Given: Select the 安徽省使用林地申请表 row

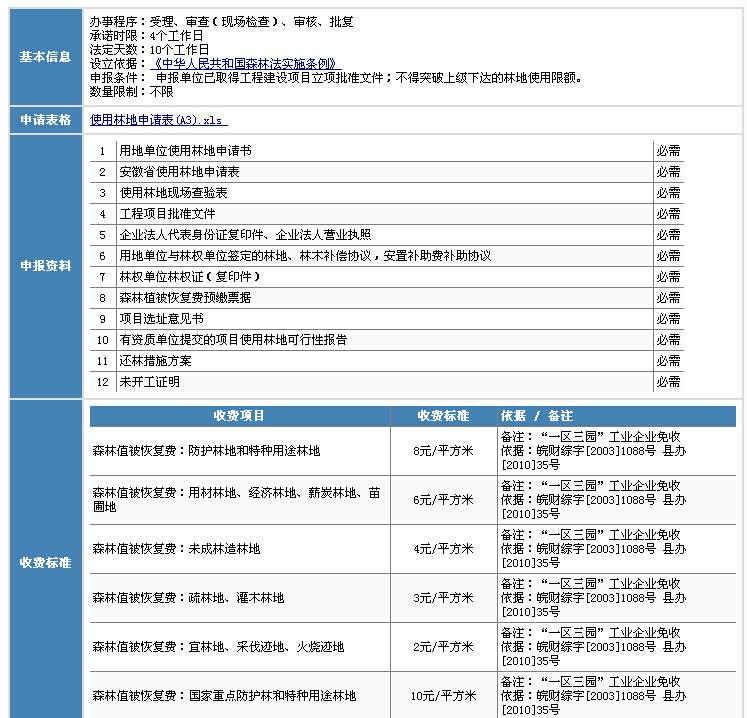Looking at the screenshot, I should tap(179, 172).
